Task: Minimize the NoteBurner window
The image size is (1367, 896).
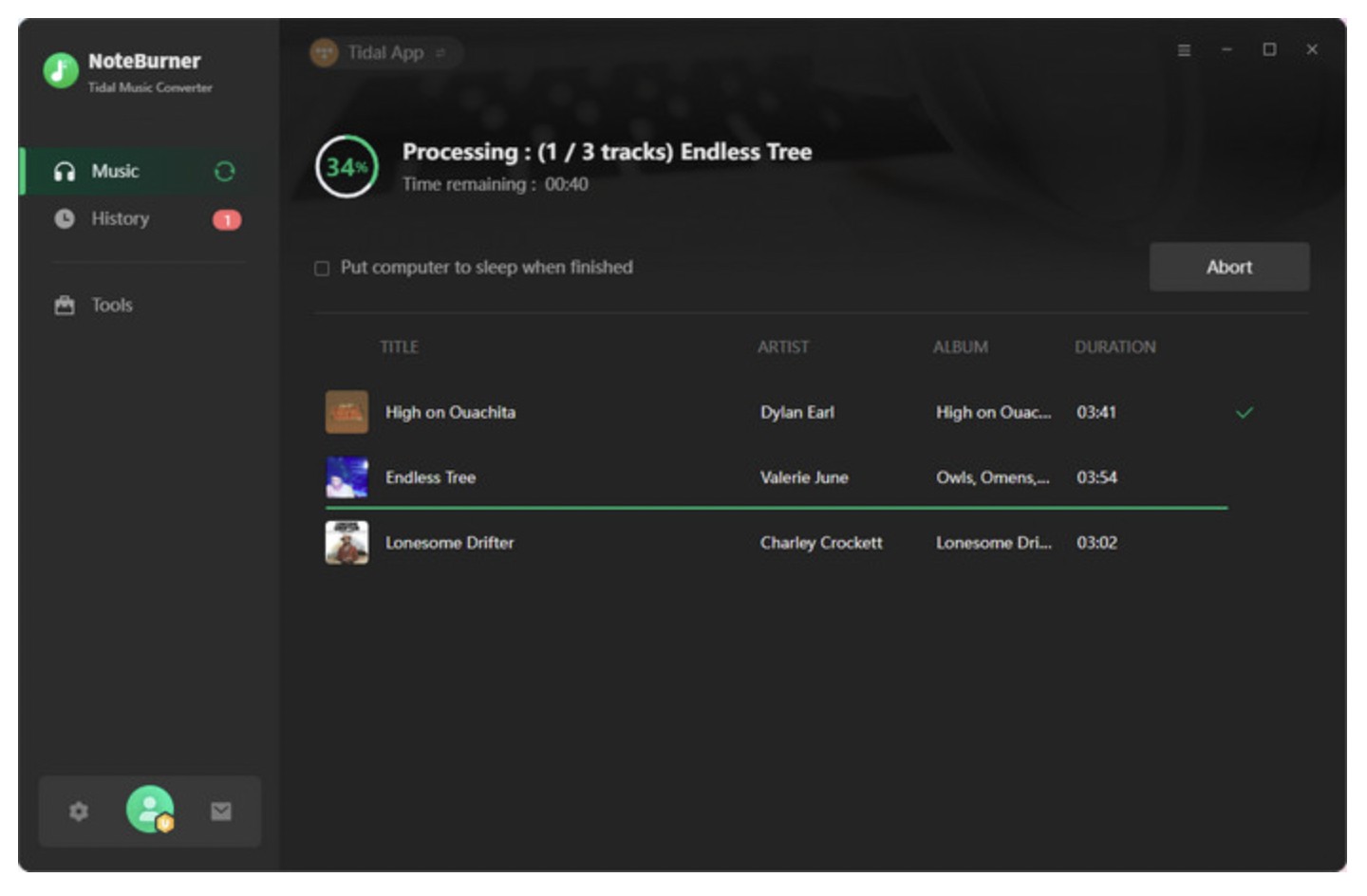Action: [1227, 49]
